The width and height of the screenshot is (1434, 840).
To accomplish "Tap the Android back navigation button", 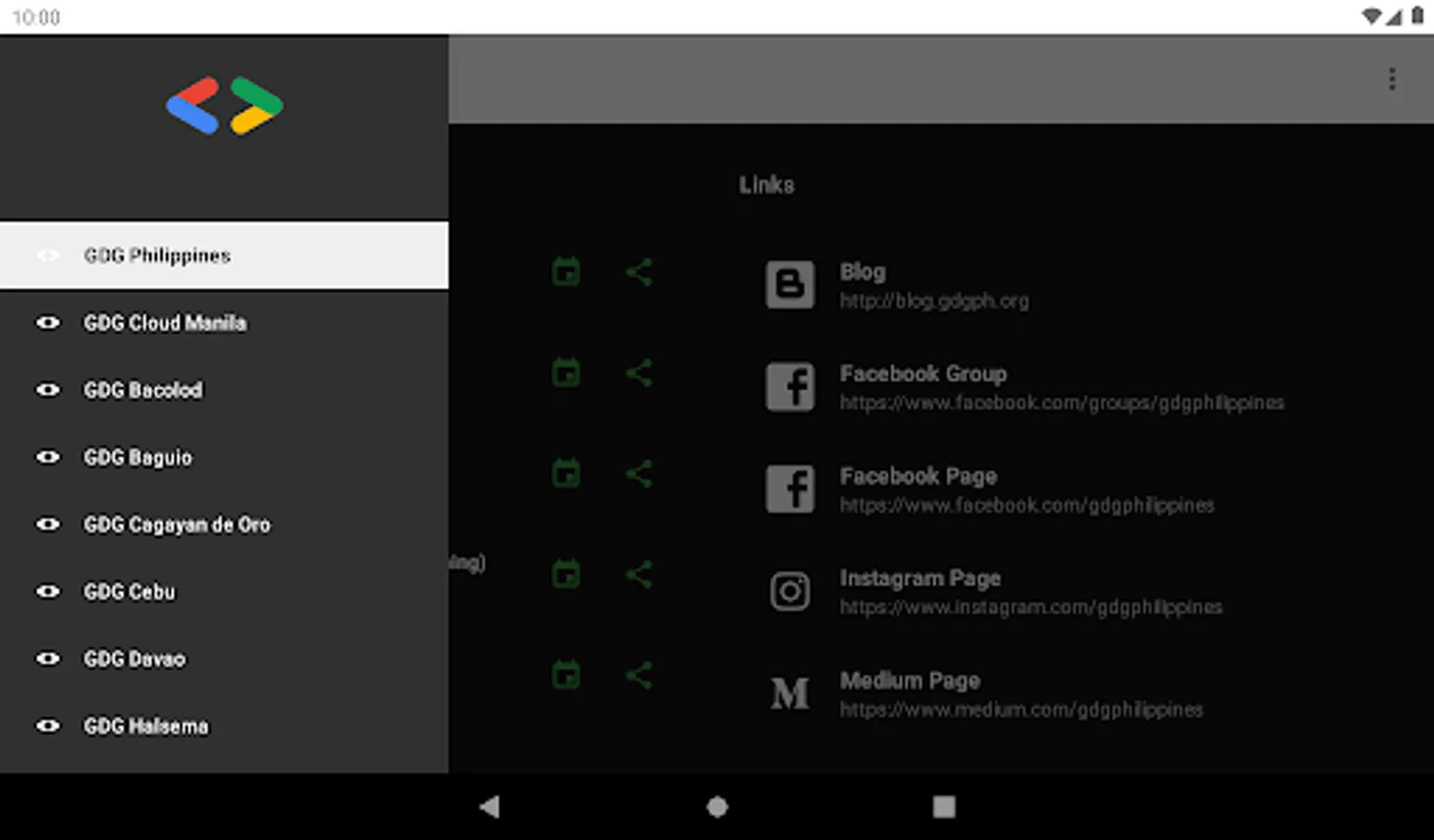I will pyautogui.click(x=489, y=806).
